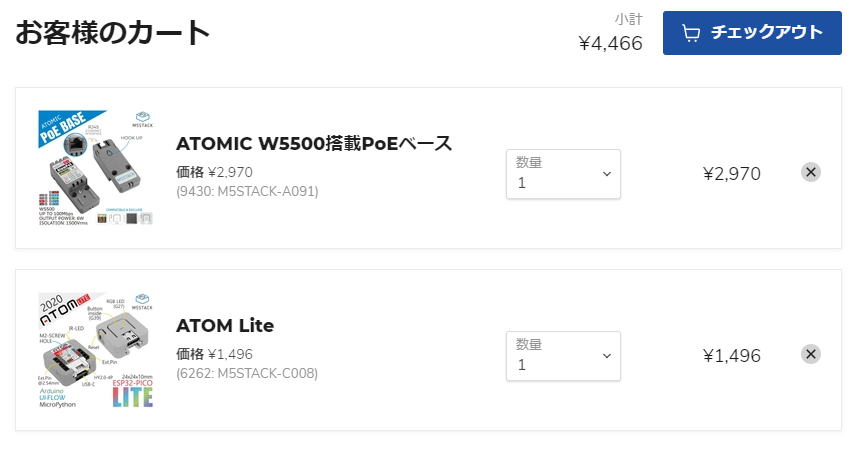
Task: Remove ATOM Lite from cart
Action: coord(811,354)
